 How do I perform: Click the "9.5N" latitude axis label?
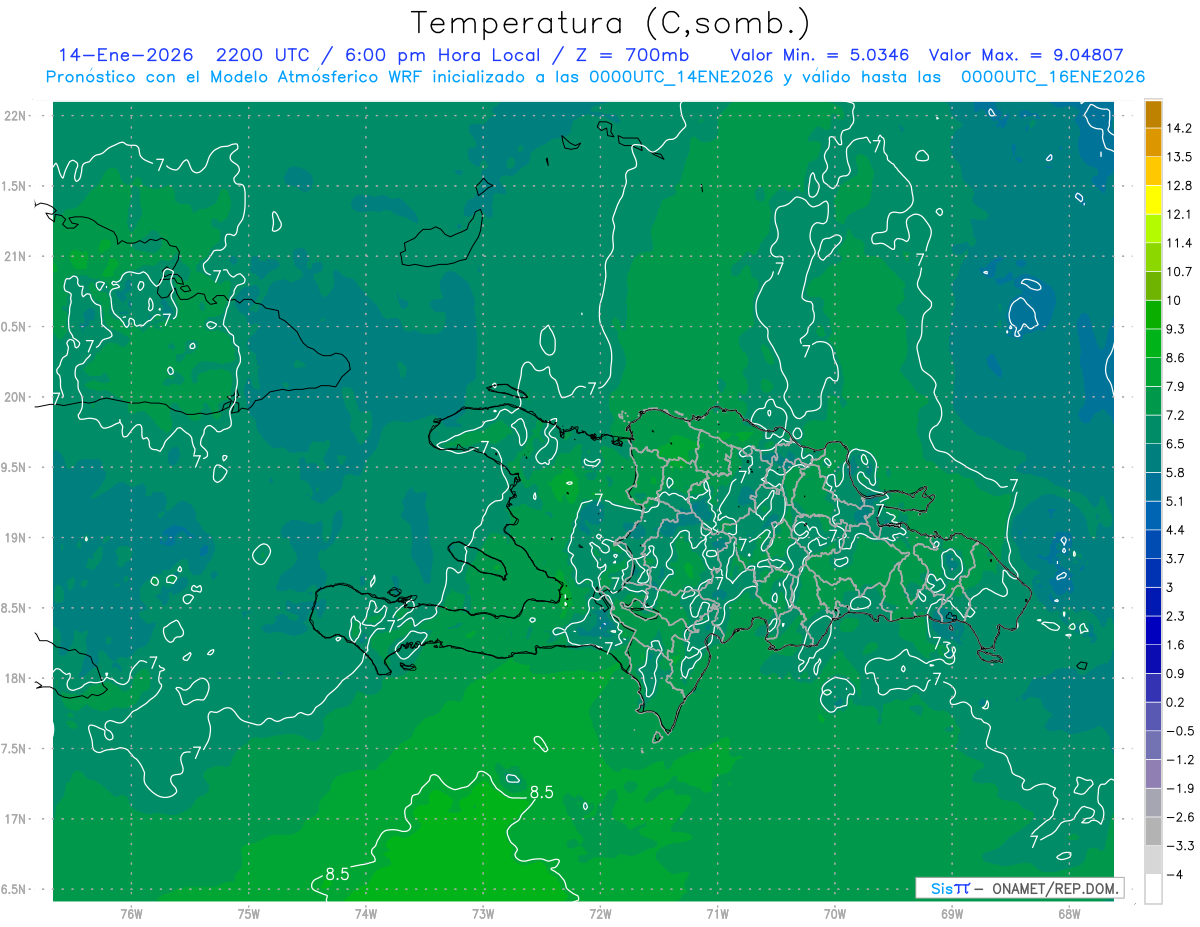pyautogui.click(x=12, y=468)
